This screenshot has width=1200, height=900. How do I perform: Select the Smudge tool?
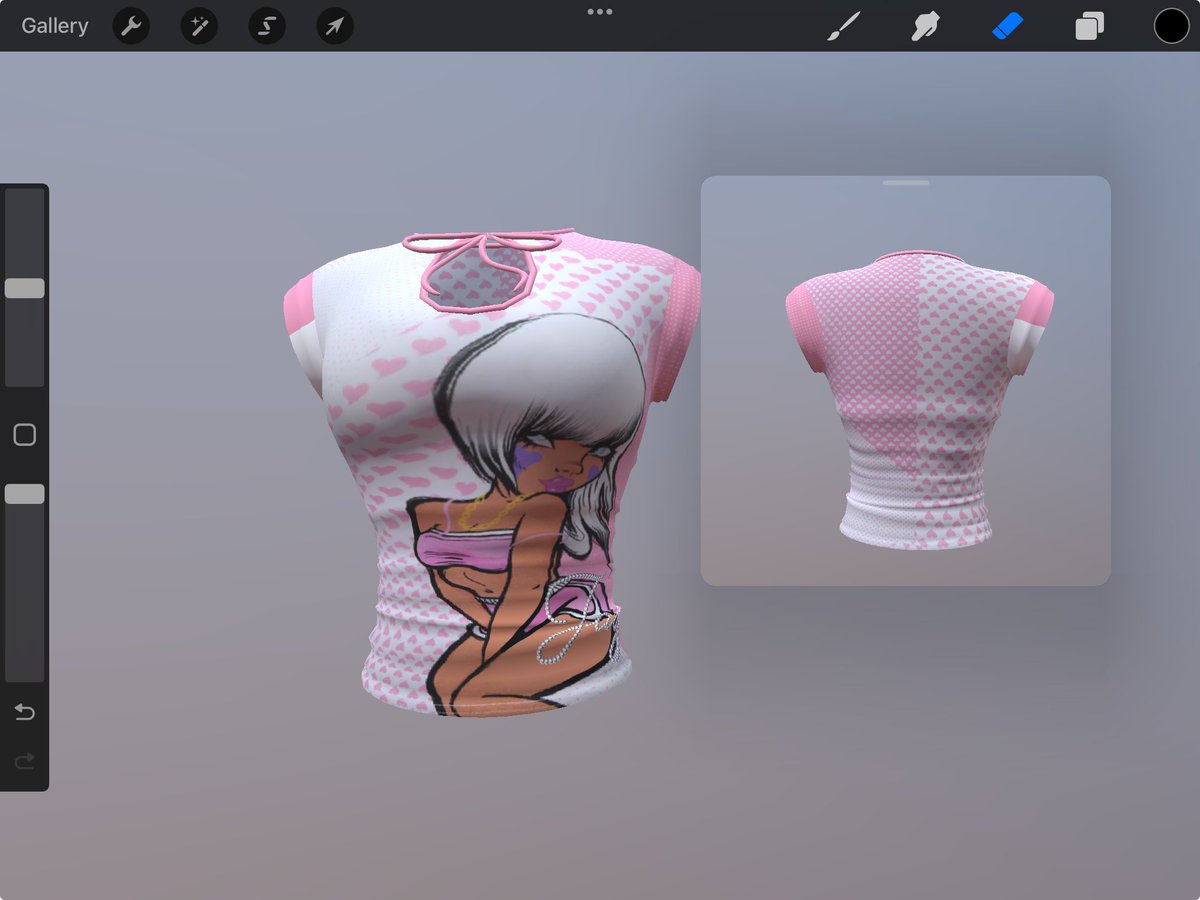pos(925,26)
